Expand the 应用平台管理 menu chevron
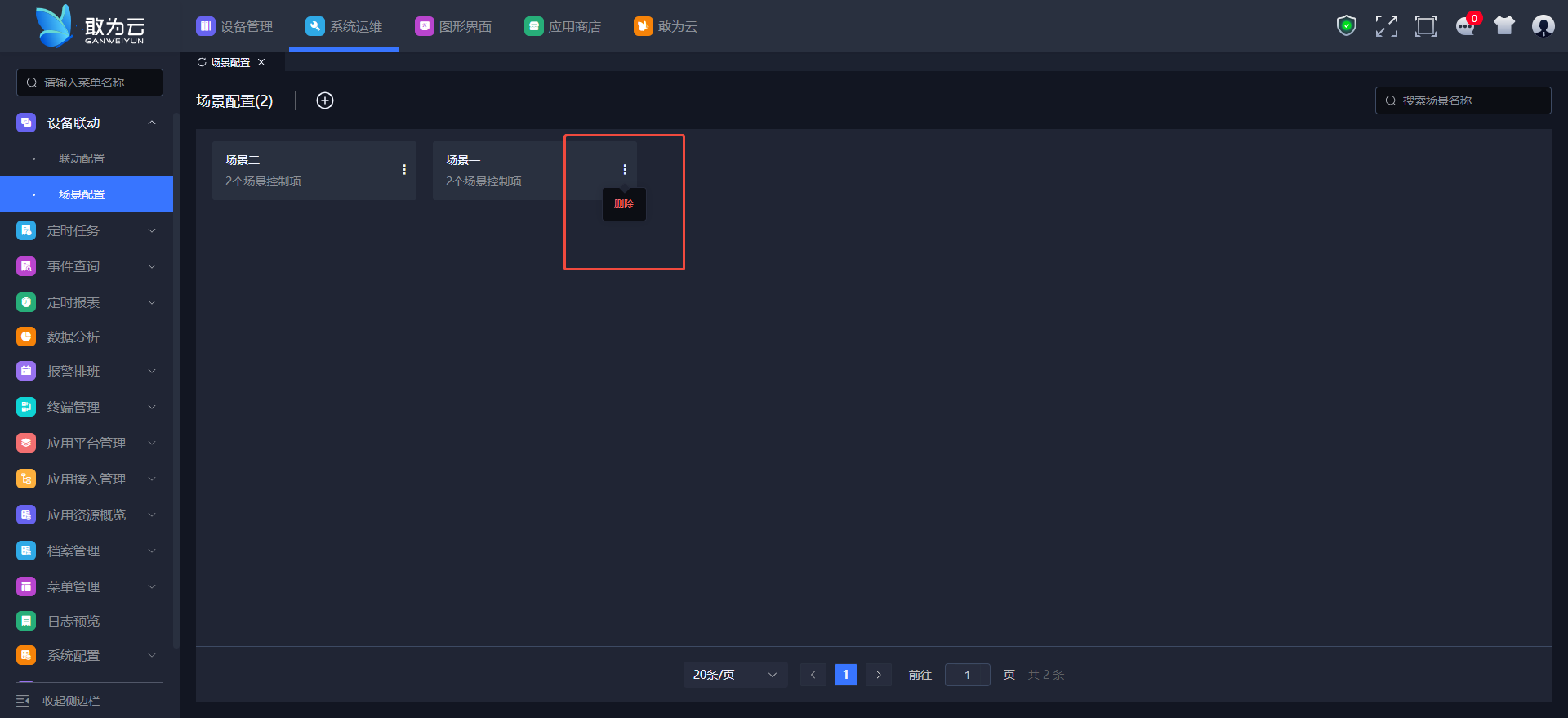1568x718 pixels. [152, 443]
